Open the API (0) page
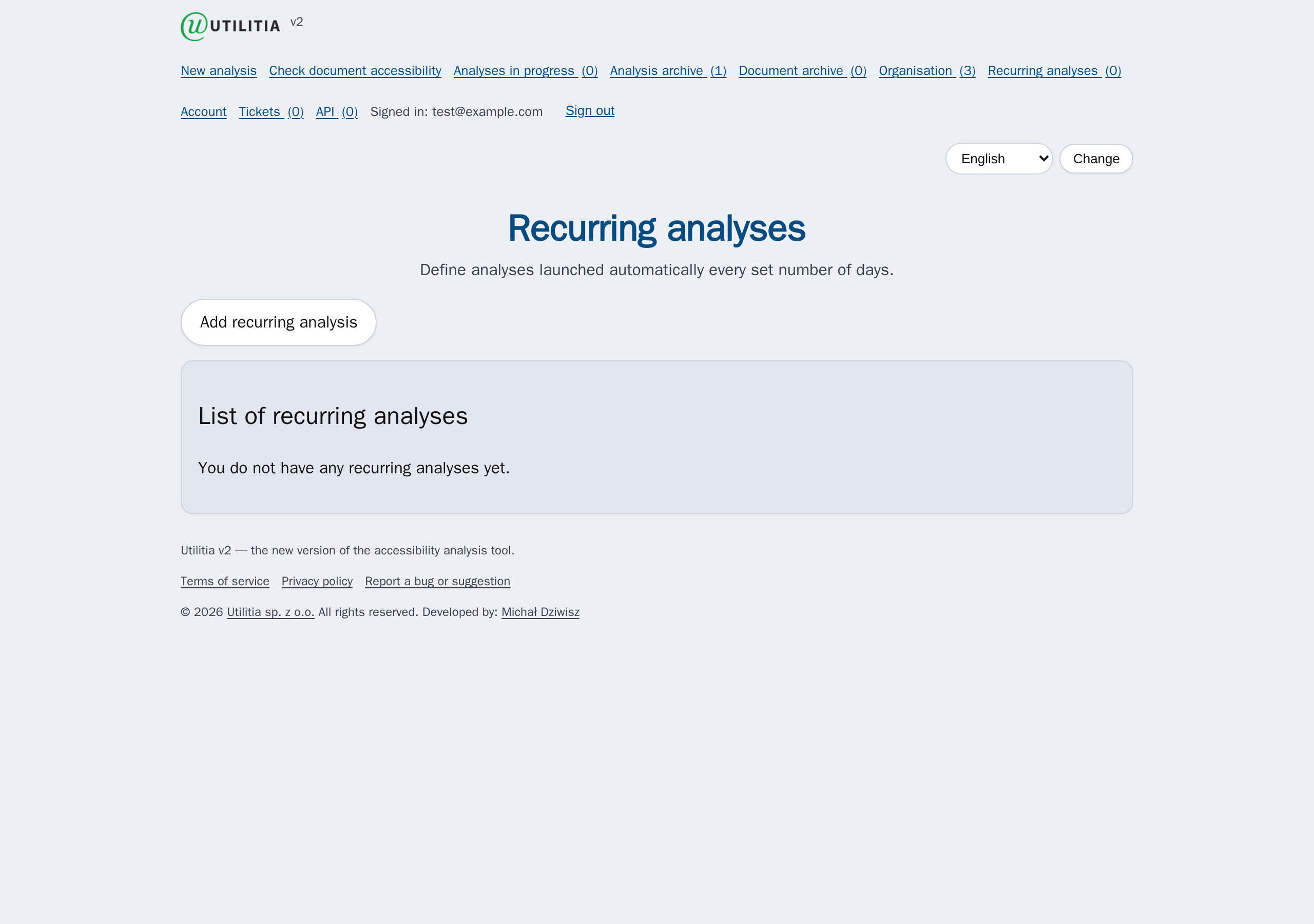 pyautogui.click(x=337, y=111)
